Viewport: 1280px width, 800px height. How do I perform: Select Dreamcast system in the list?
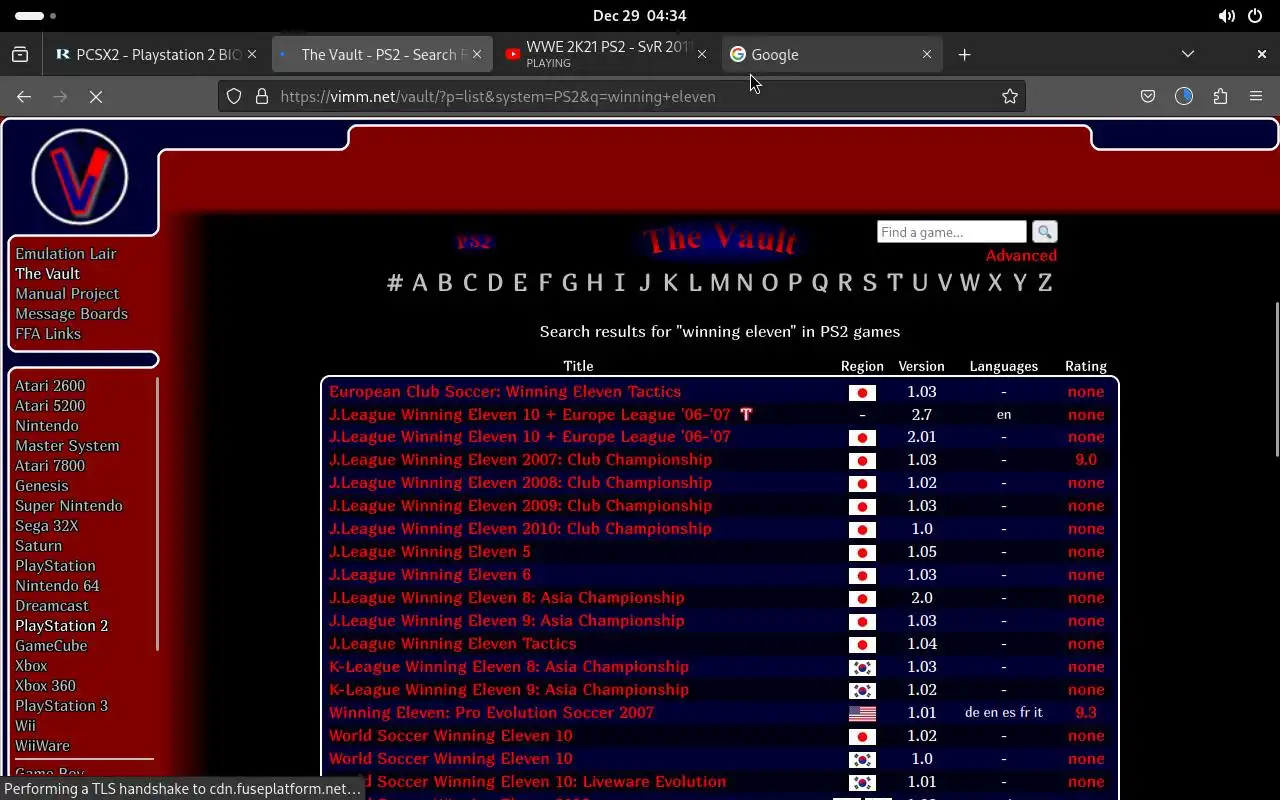pos(52,605)
